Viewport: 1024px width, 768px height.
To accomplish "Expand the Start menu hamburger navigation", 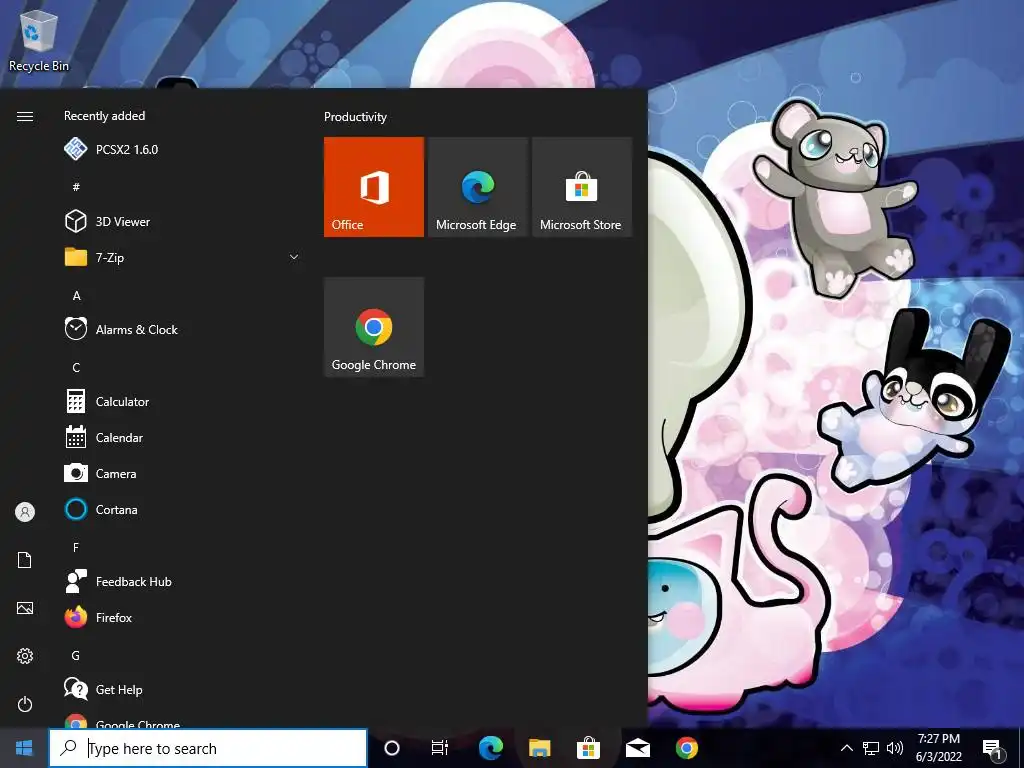I will click(25, 116).
